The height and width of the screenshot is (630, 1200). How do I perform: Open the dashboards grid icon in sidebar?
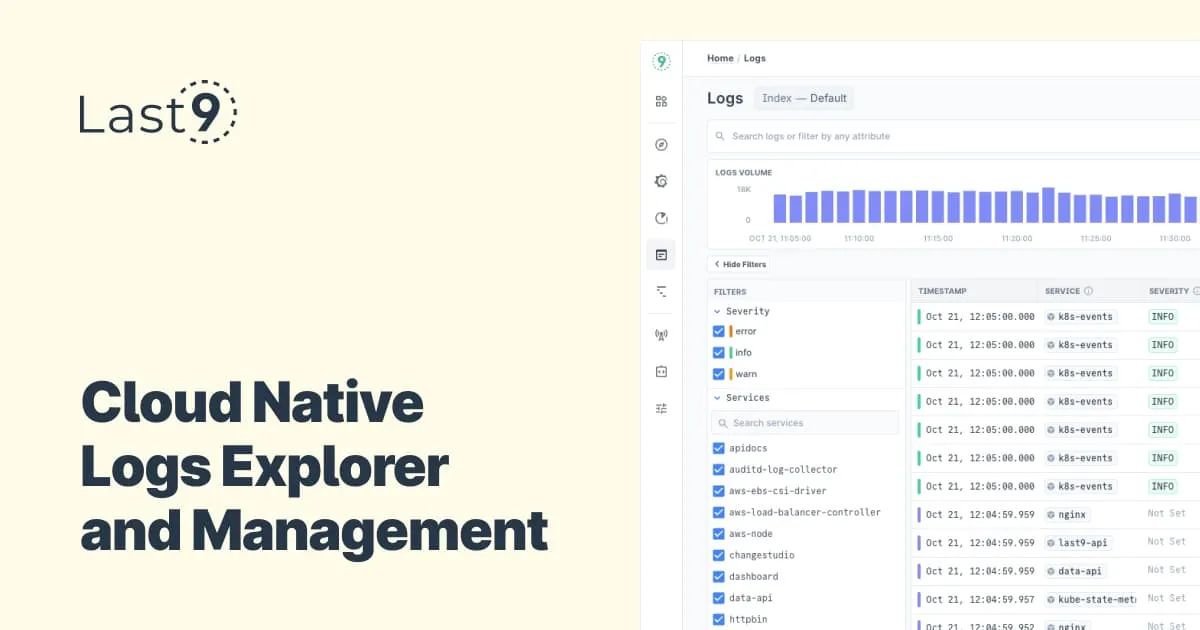pyautogui.click(x=661, y=101)
